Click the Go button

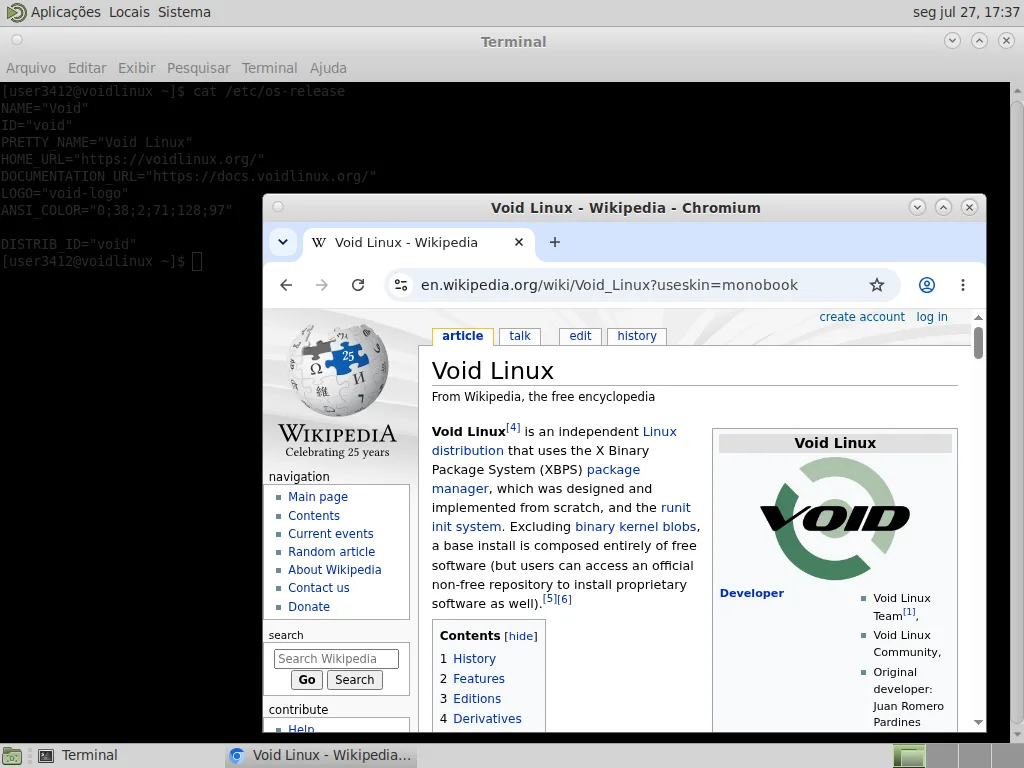(307, 680)
